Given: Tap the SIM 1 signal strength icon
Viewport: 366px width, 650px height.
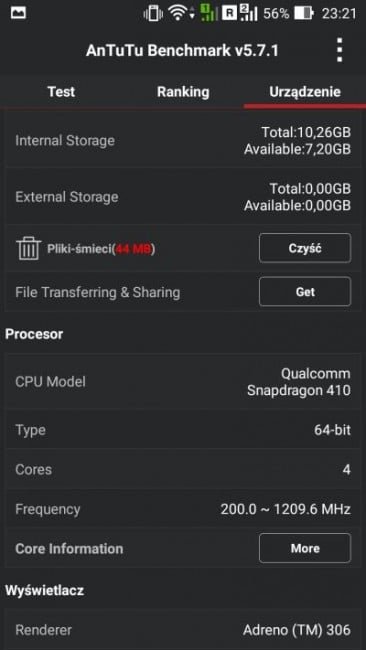Looking at the screenshot, I should click(x=208, y=13).
